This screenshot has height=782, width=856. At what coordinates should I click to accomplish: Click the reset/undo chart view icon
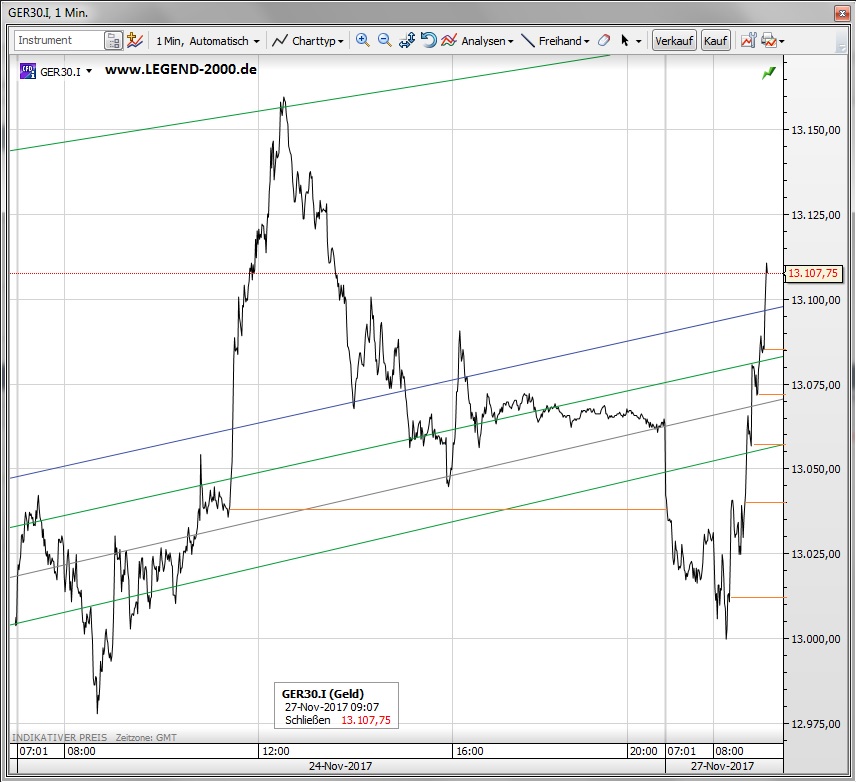point(429,40)
